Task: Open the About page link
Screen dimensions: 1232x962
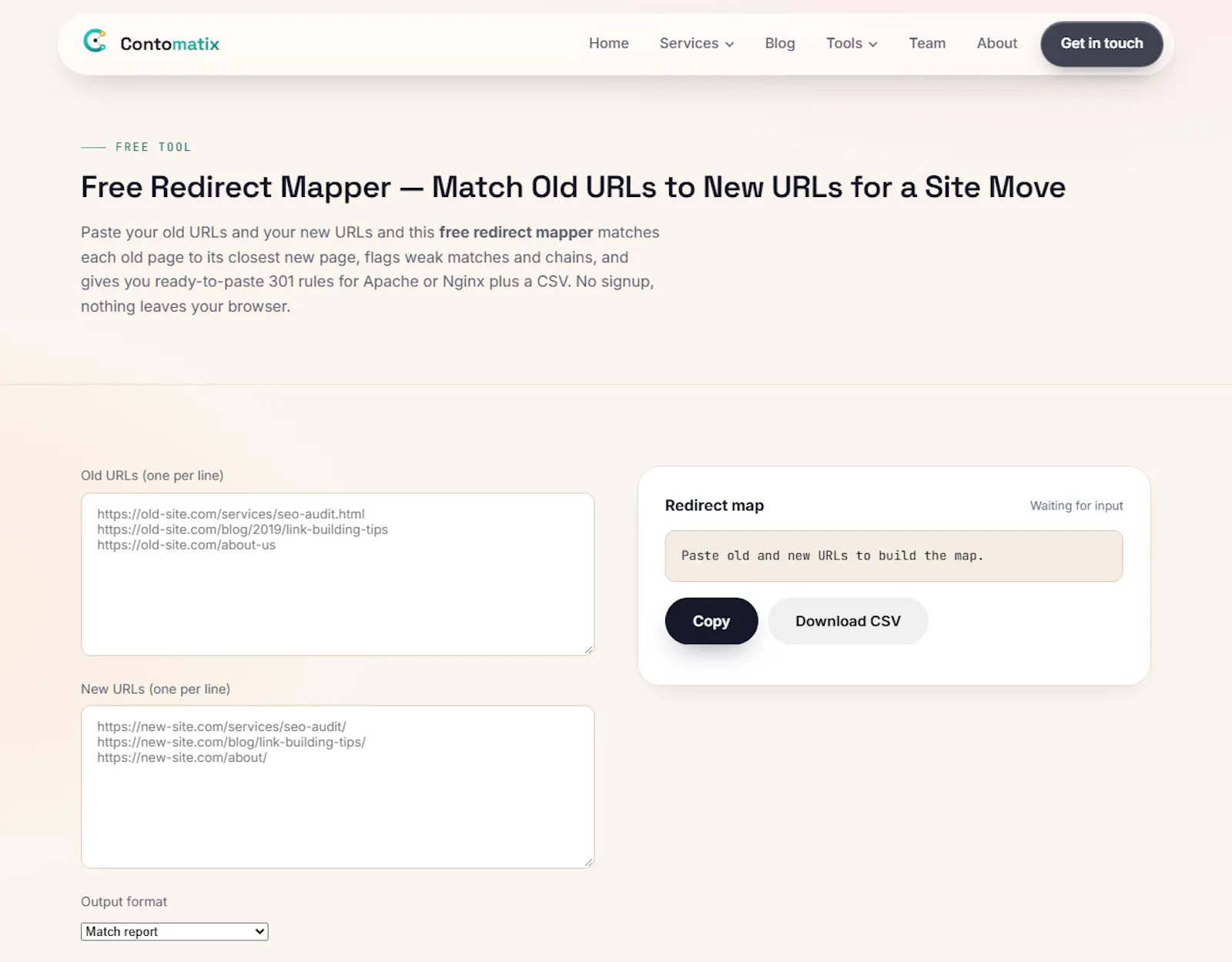Action: 997,43
